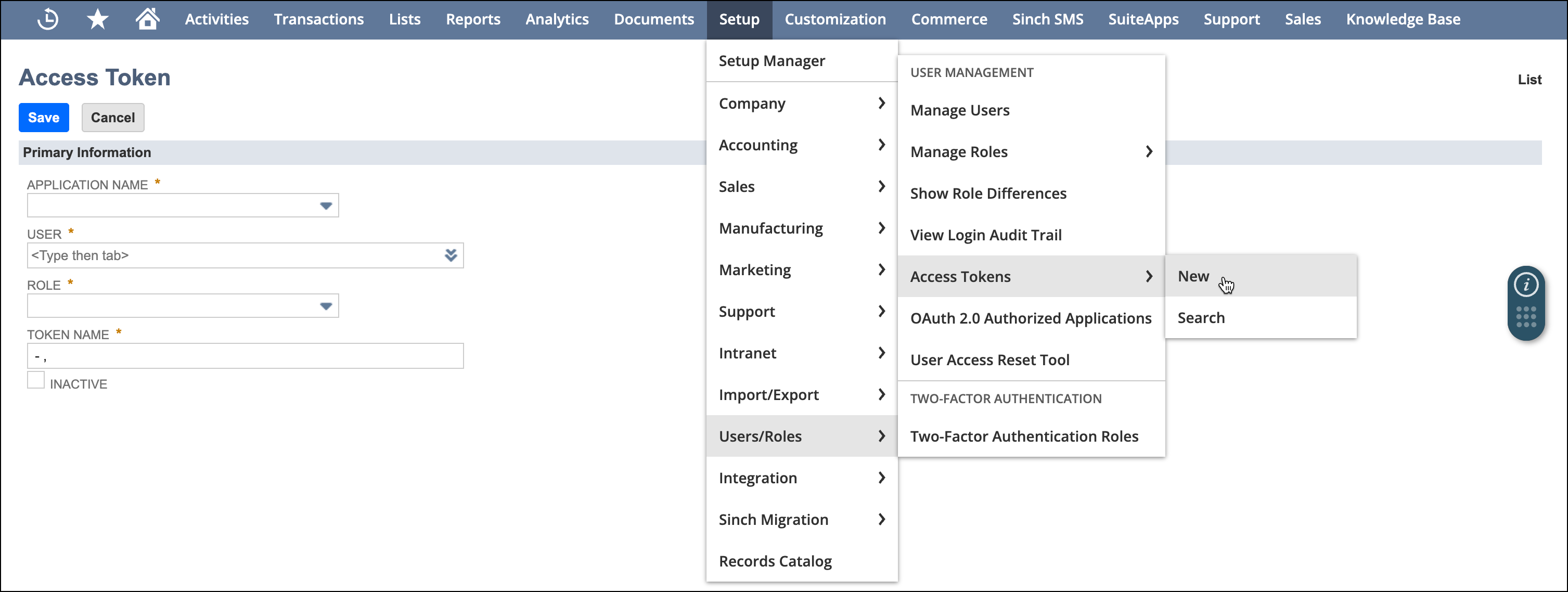Open the Documents menu

point(654,19)
